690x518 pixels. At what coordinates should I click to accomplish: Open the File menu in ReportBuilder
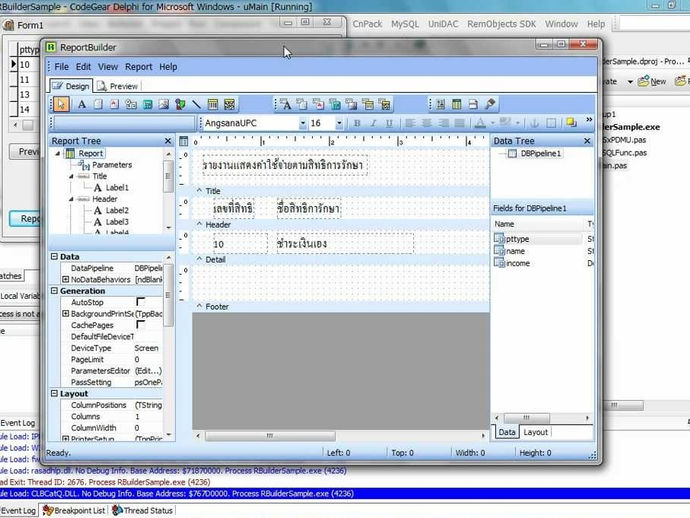(61, 67)
